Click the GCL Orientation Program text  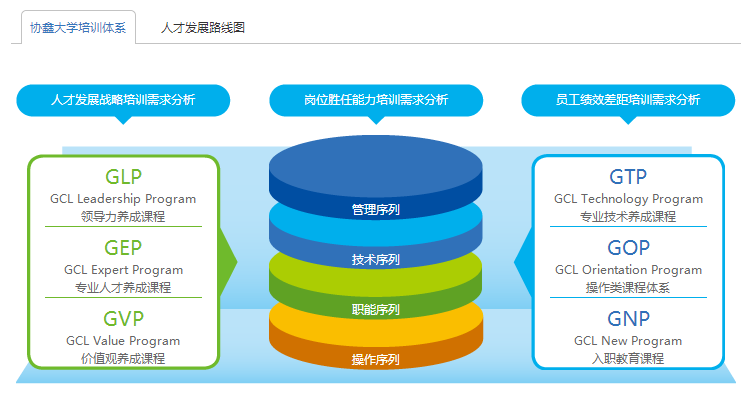tap(628, 270)
